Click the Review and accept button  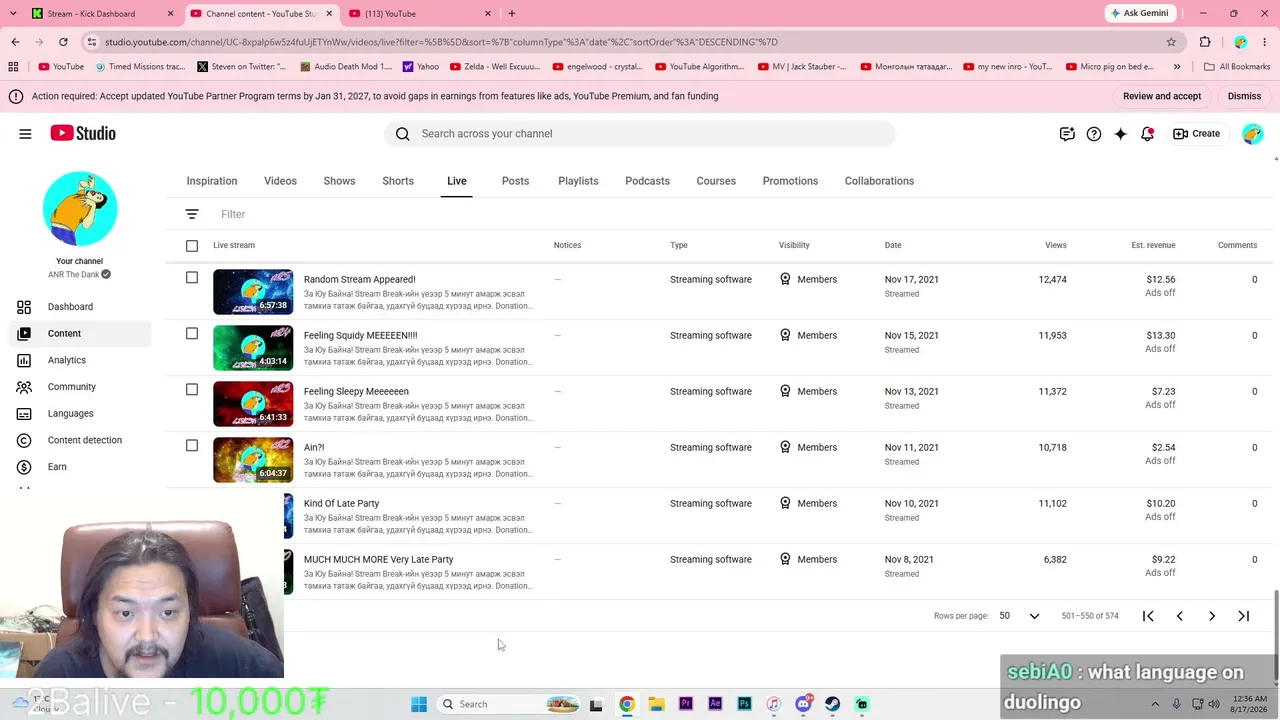[1162, 96]
